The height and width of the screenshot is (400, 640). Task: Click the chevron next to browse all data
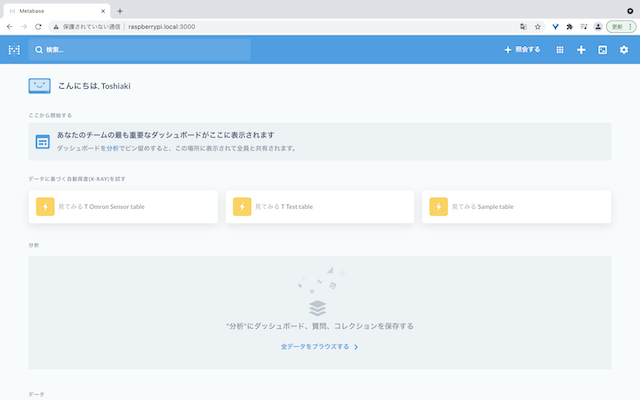point(356,347)
